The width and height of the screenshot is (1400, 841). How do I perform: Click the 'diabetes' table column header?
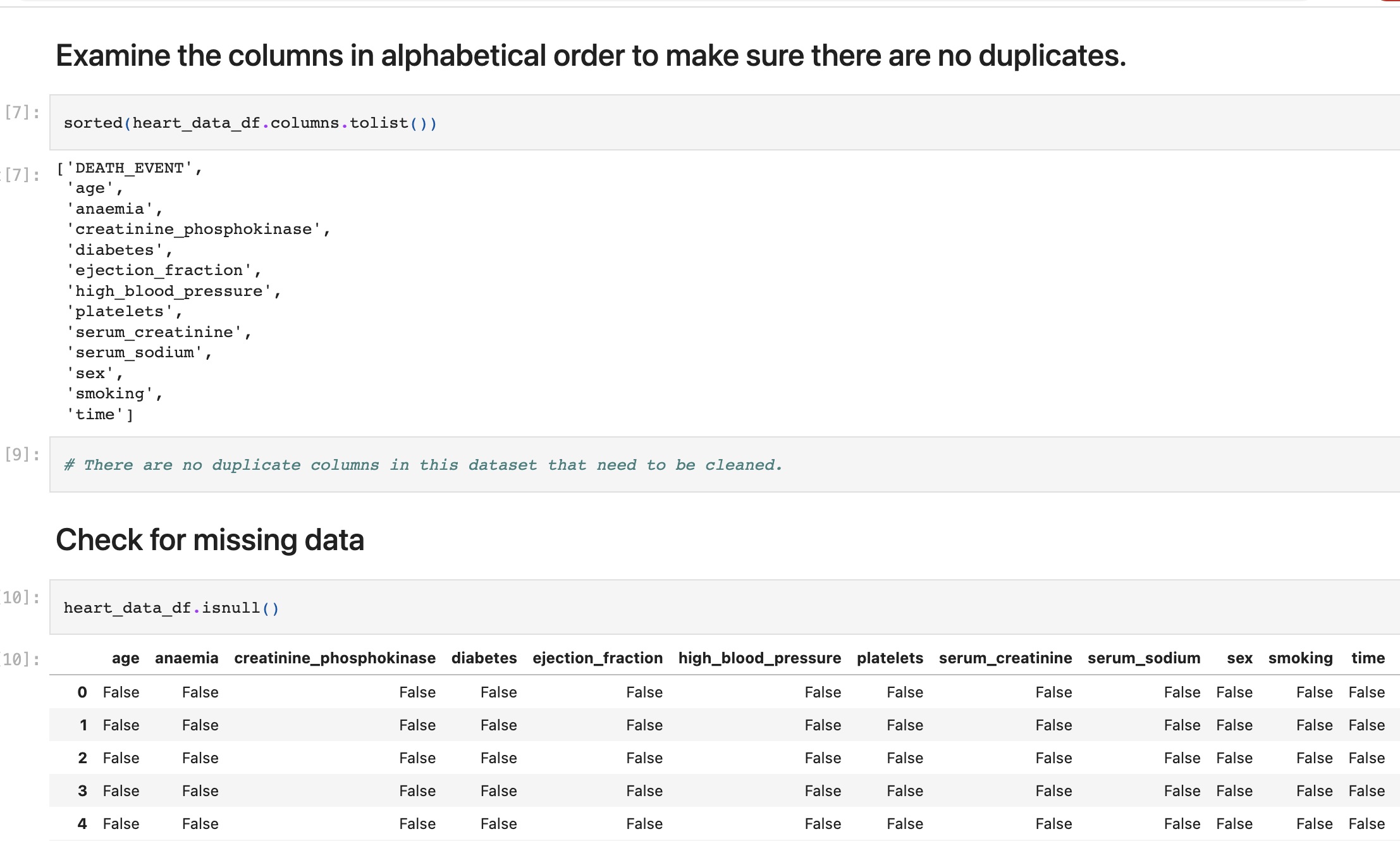(x=484, y=658)
